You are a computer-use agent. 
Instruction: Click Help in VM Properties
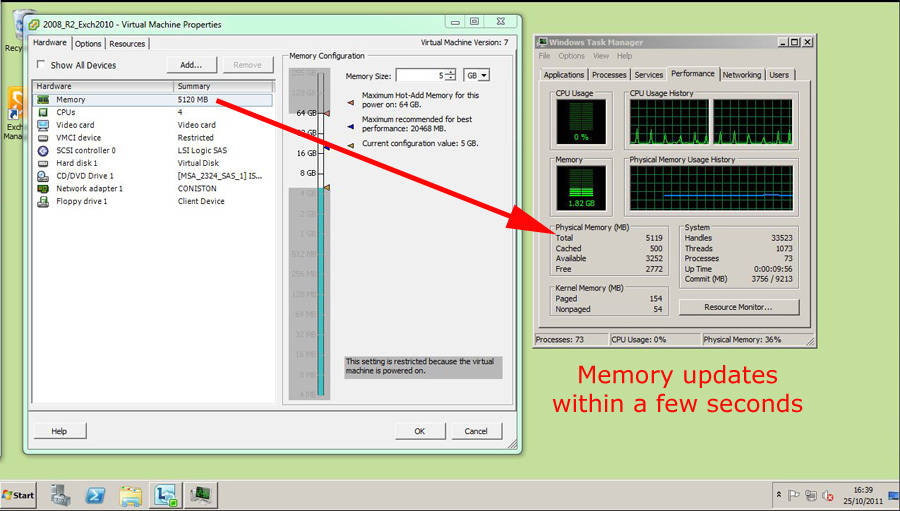tap(59, 431)
